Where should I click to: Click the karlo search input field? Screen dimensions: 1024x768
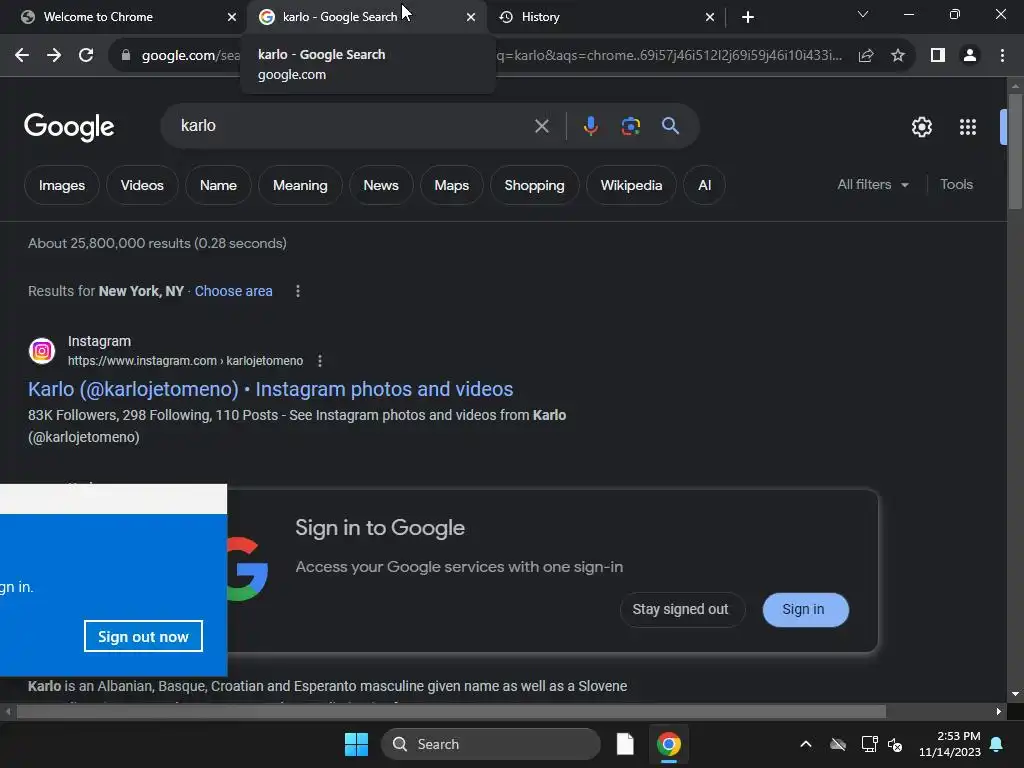click(x=353, y=126)
